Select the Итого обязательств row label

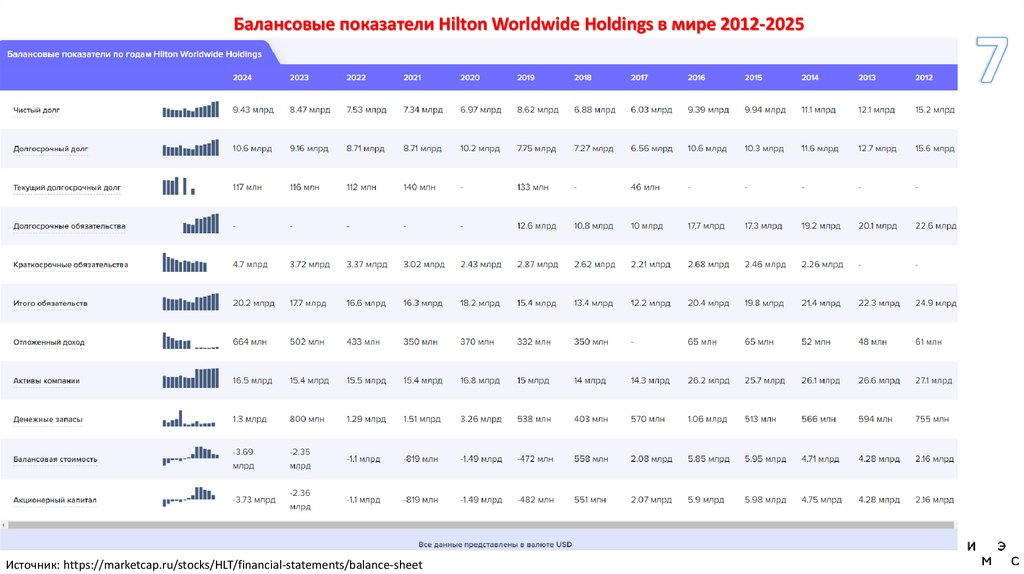point(50,303)
